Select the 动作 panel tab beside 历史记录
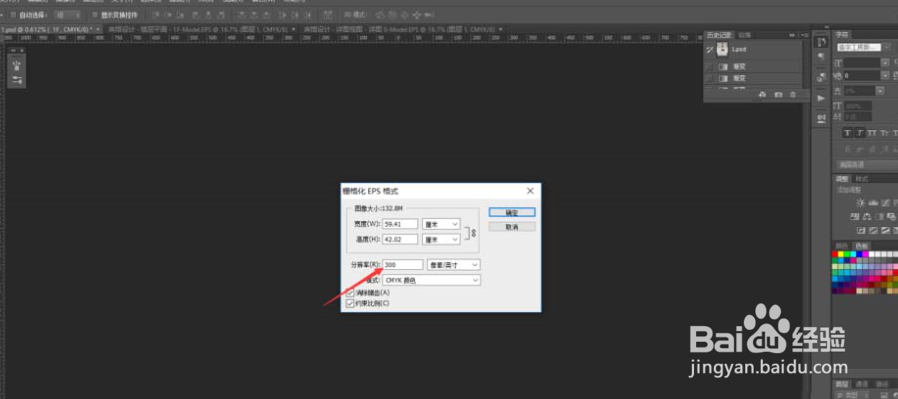 pos(745,35)
